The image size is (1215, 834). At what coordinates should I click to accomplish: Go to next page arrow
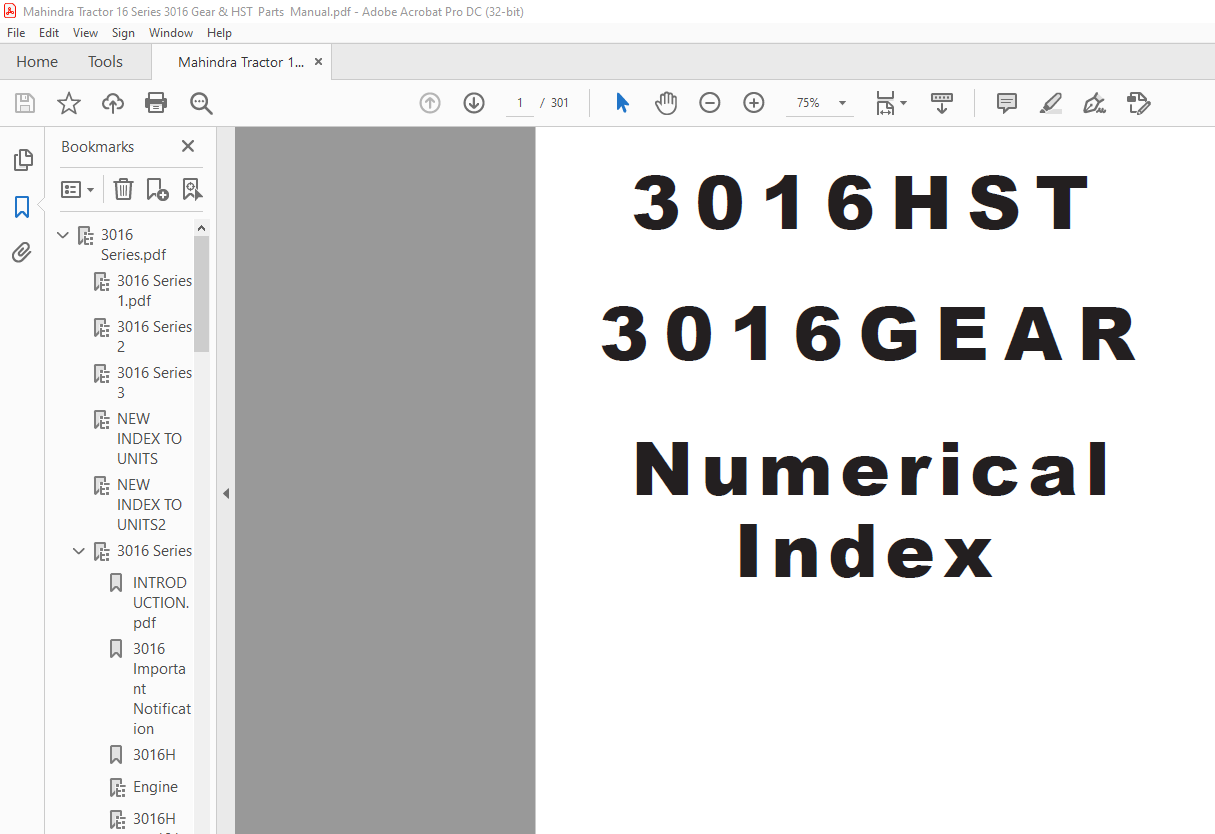pos(474,103)
